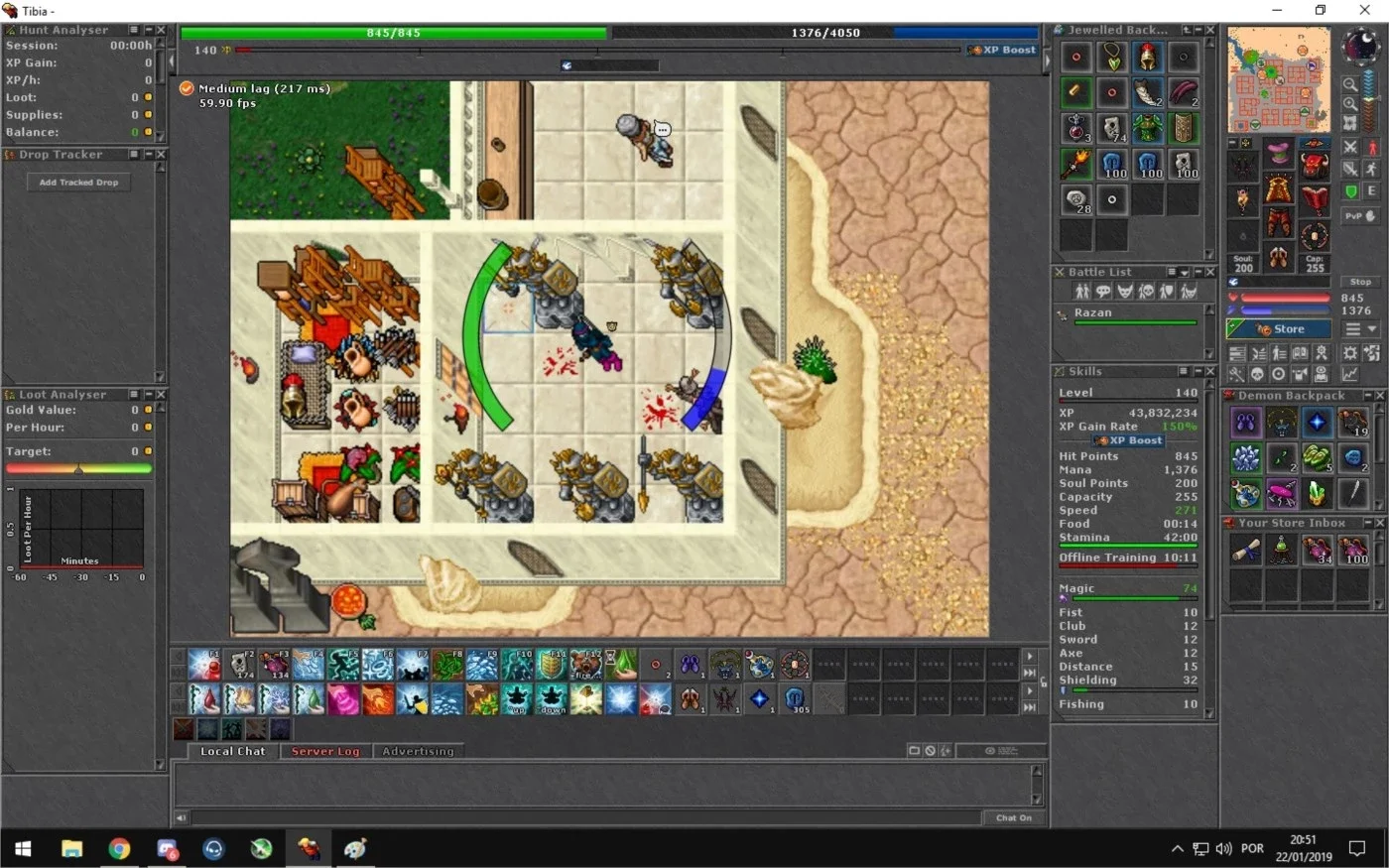Open analytics graph icon
Image resolution: width=1389 pixels, height=868 pixels.
(1349, 376)
